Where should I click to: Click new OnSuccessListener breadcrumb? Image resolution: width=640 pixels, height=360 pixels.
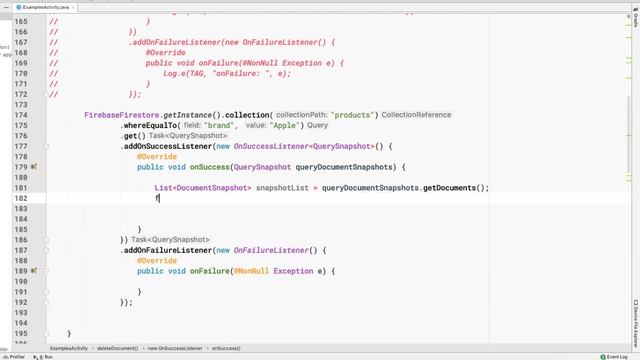(x=175, y=348)
